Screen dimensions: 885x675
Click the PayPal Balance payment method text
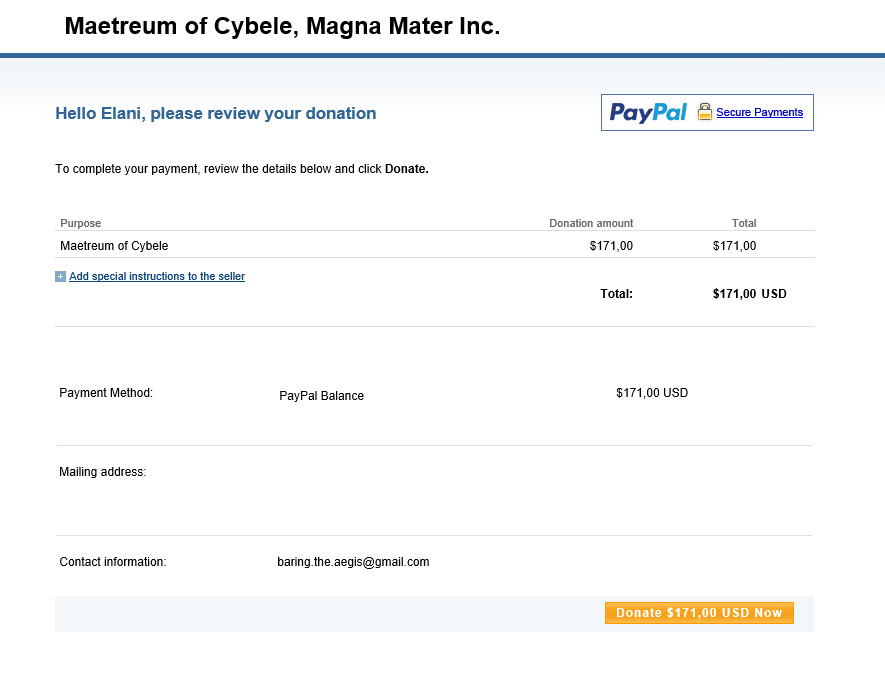pos(321,396)
